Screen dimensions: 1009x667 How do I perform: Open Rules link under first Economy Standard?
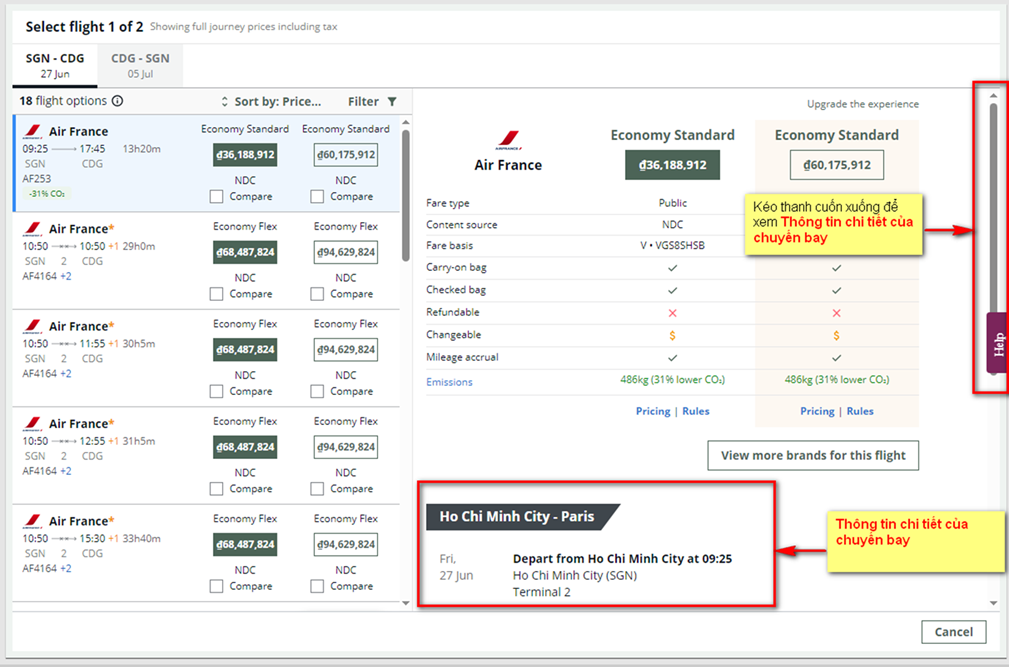tap(696, 411)
